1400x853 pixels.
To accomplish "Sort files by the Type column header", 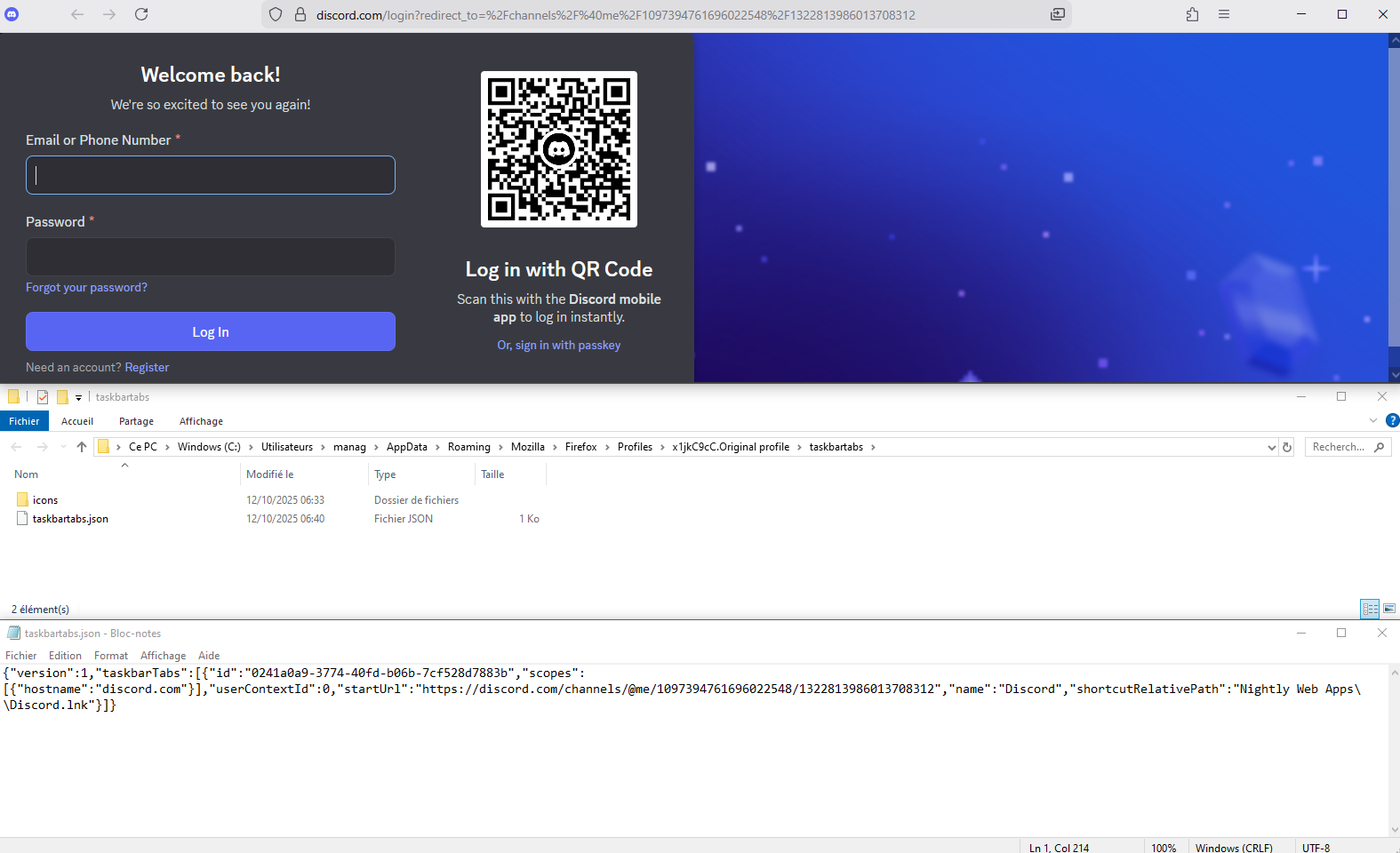I will pyautogui.click(x=421, y=474).
